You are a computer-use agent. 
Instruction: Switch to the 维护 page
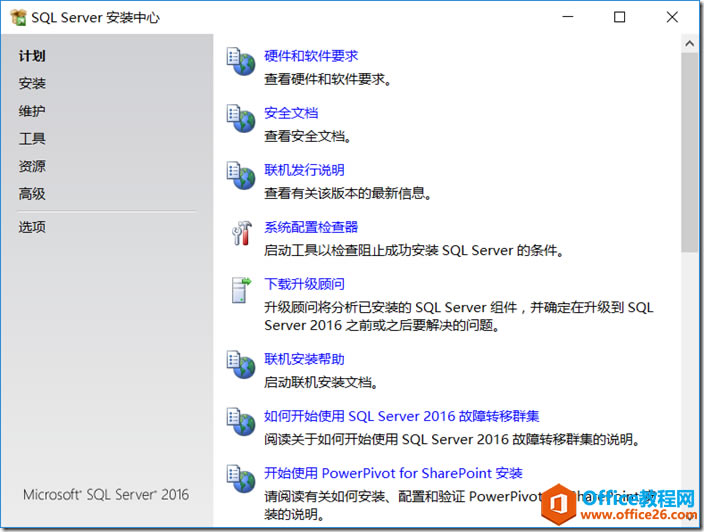click(x=32, y=111)
